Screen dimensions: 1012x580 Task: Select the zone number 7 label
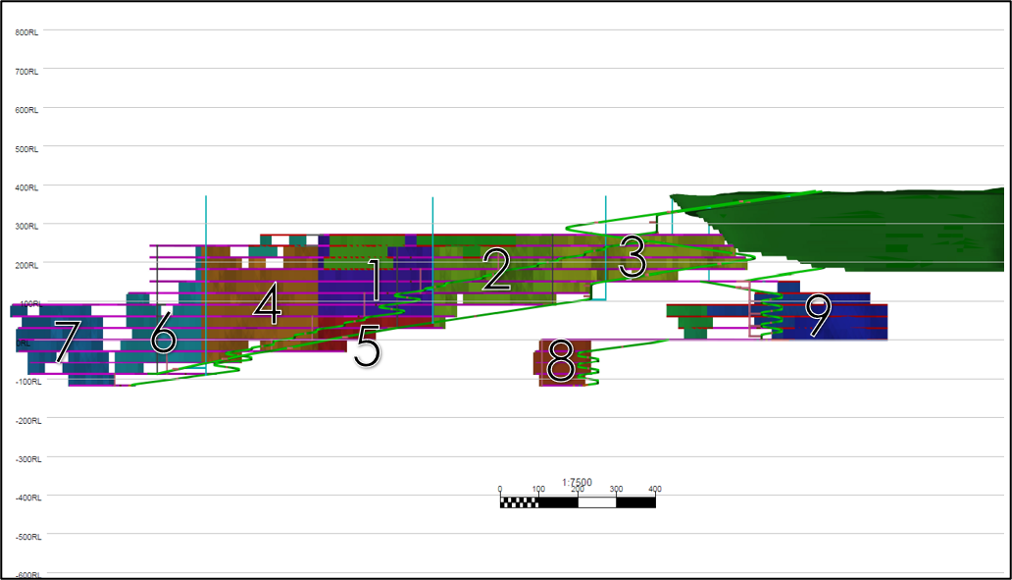coord(66,341)
